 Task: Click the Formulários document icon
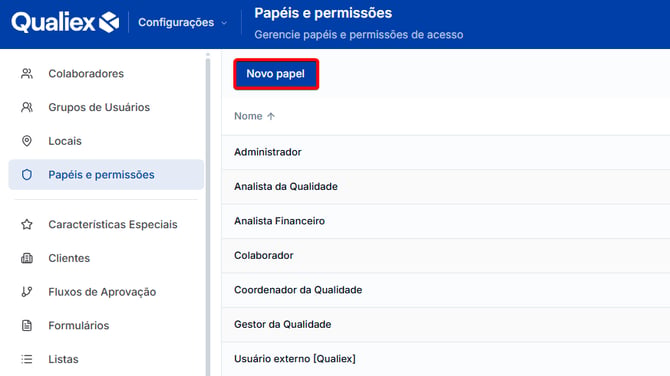tap(27, 326)
